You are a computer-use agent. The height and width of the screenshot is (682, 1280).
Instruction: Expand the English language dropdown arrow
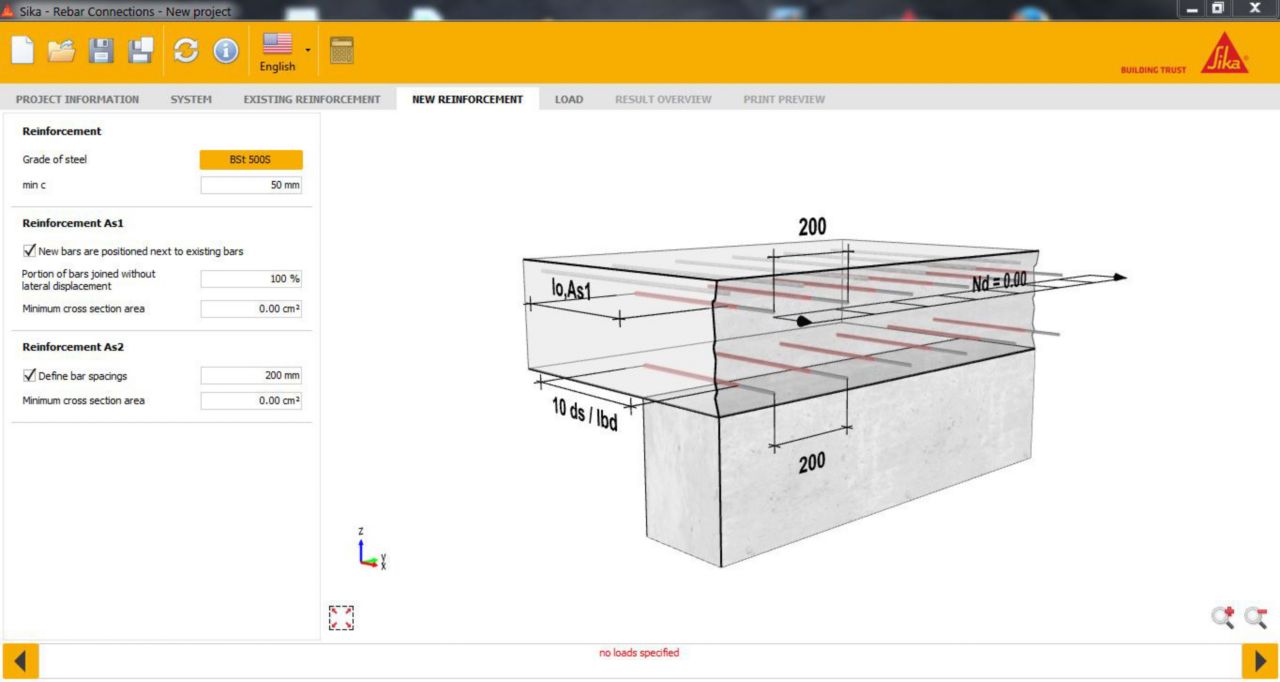308,50
